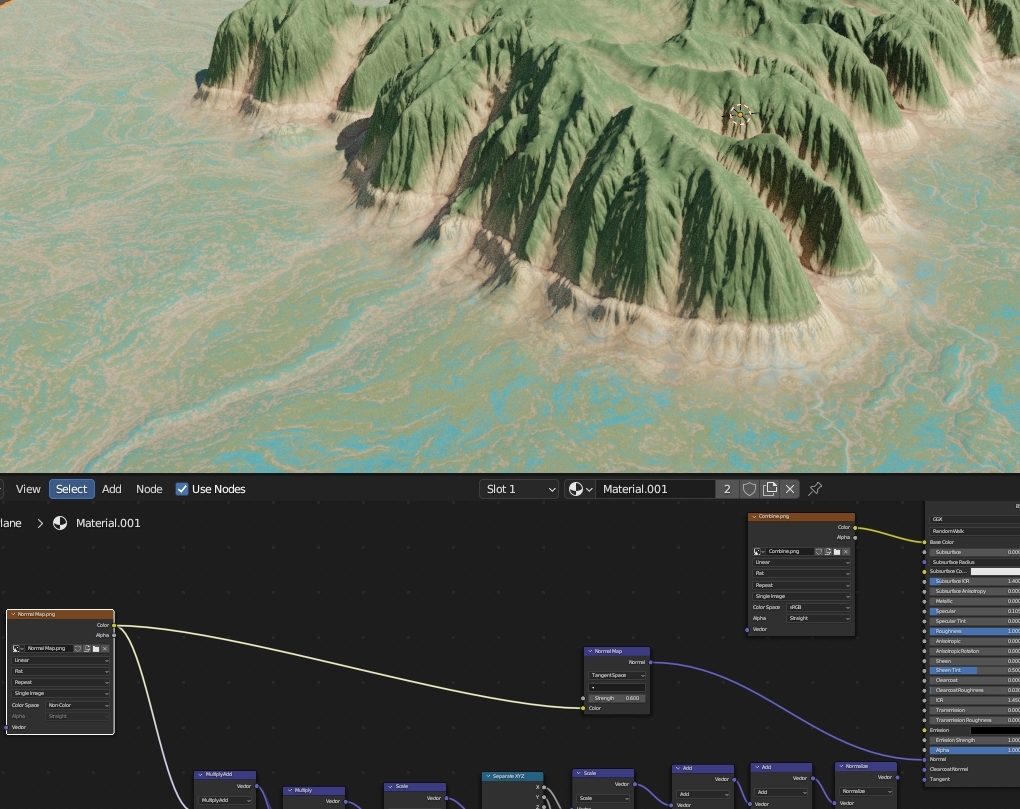Collapse the Separate XYZ node

(x=488, y=776)
